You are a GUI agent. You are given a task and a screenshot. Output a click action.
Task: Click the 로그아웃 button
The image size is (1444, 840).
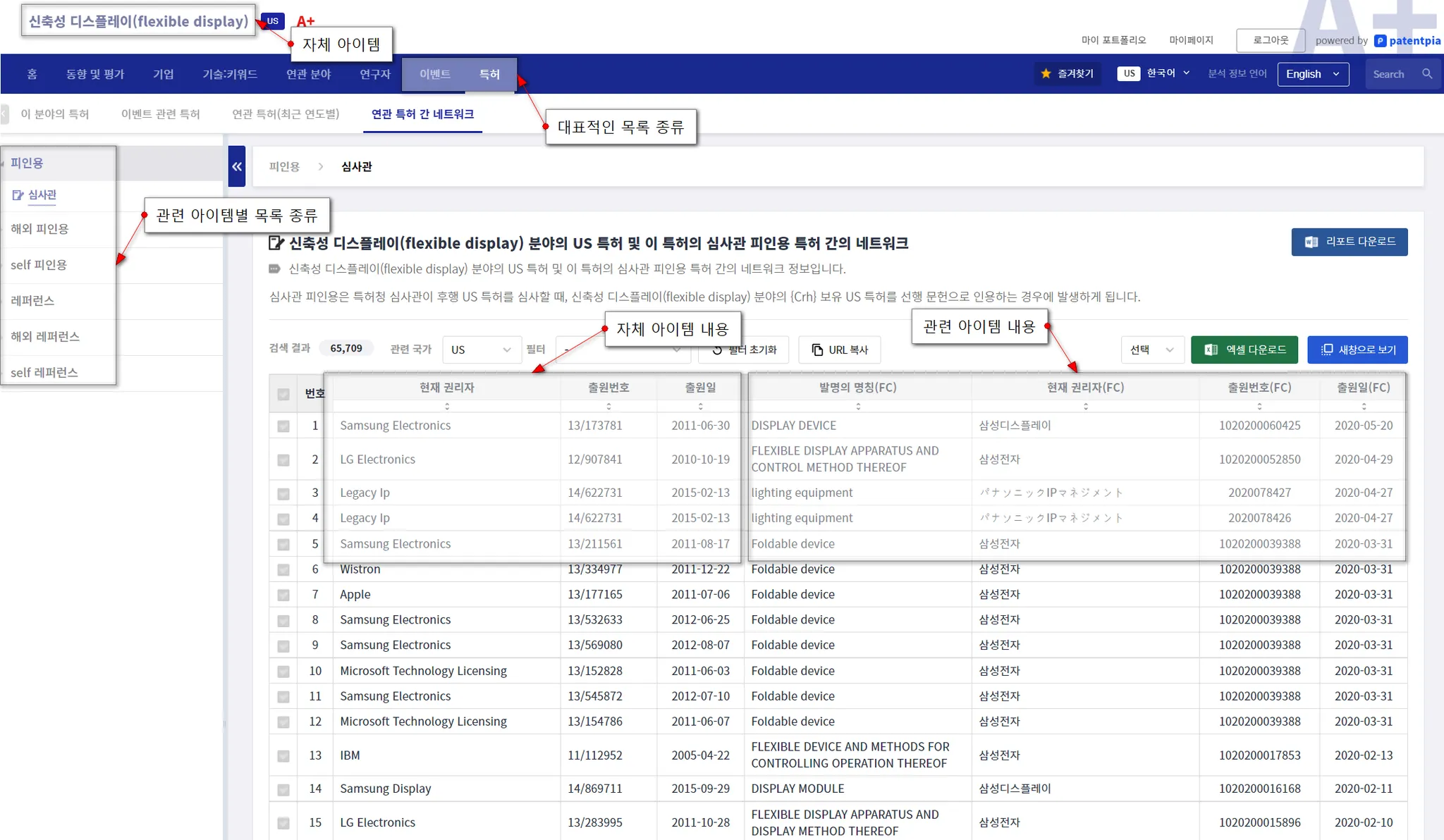pyautogui.click(x=1270, y=40)
